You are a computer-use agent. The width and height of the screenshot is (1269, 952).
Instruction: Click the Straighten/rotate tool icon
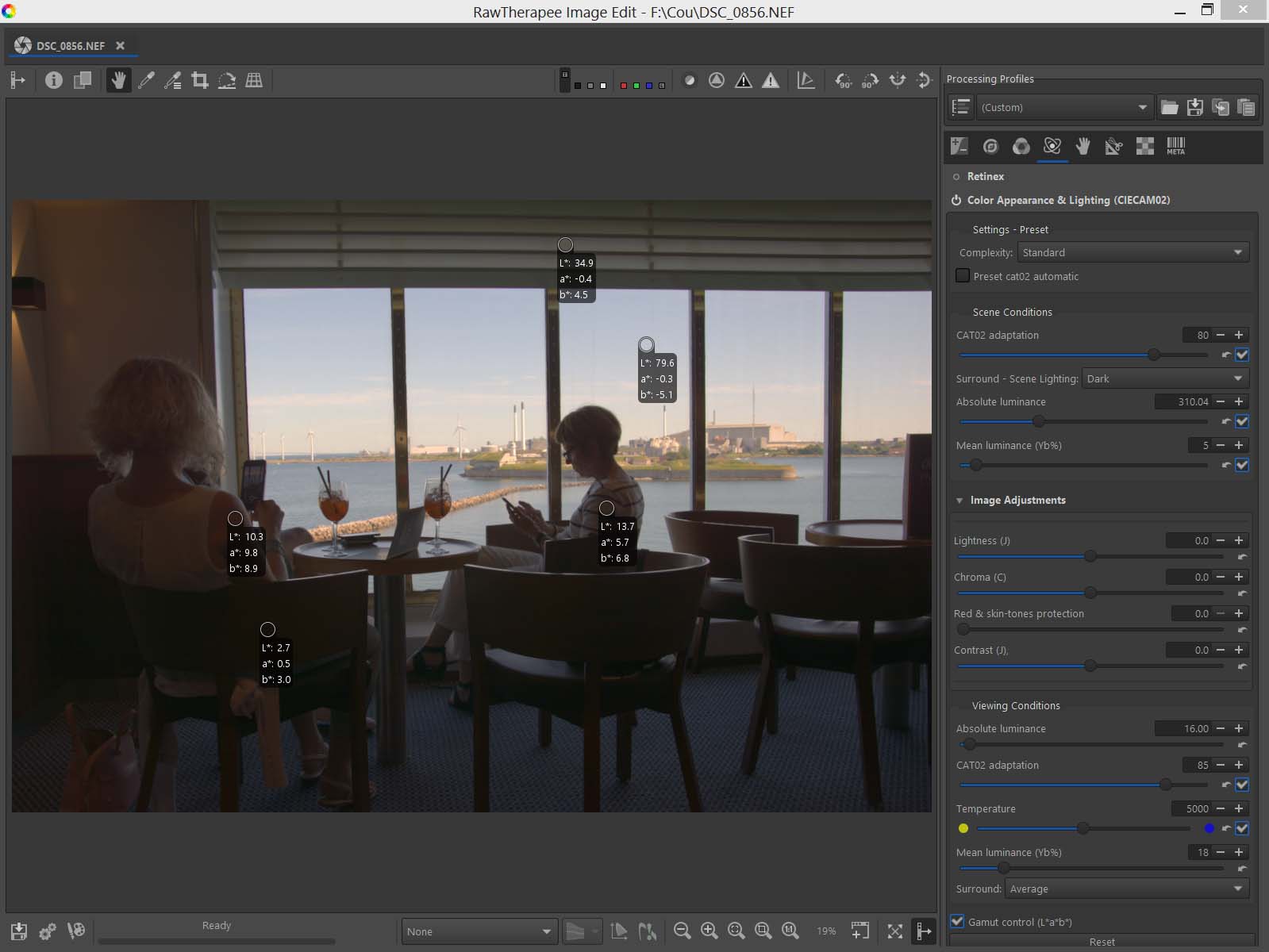(227, 80)
